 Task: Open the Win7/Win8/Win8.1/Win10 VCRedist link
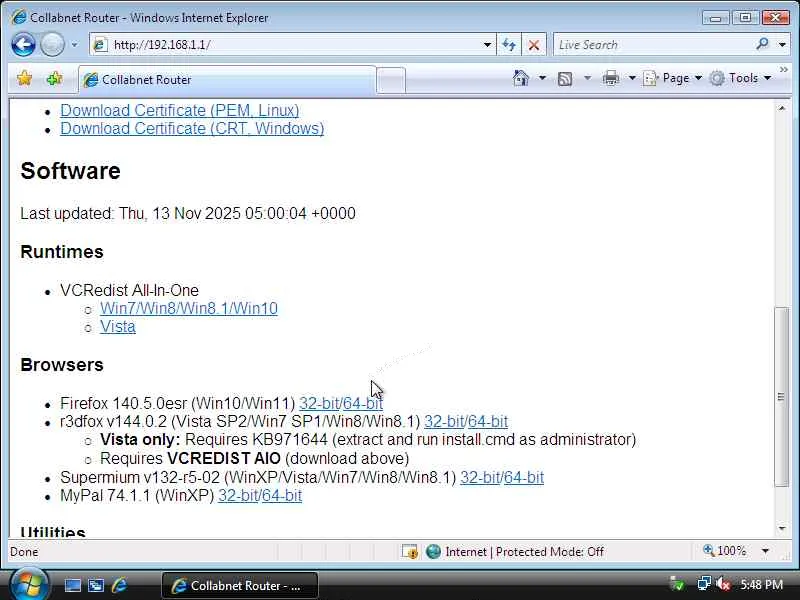189,308
